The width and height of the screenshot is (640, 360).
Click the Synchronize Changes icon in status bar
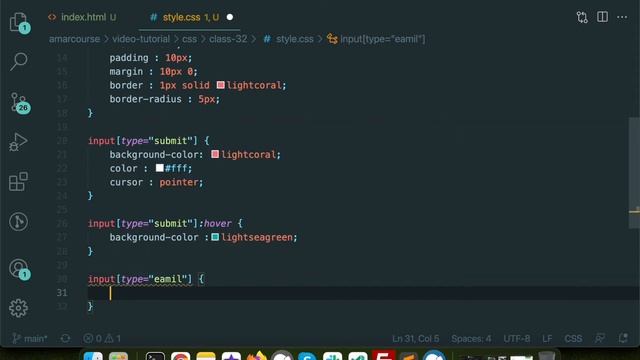[65, 338]
